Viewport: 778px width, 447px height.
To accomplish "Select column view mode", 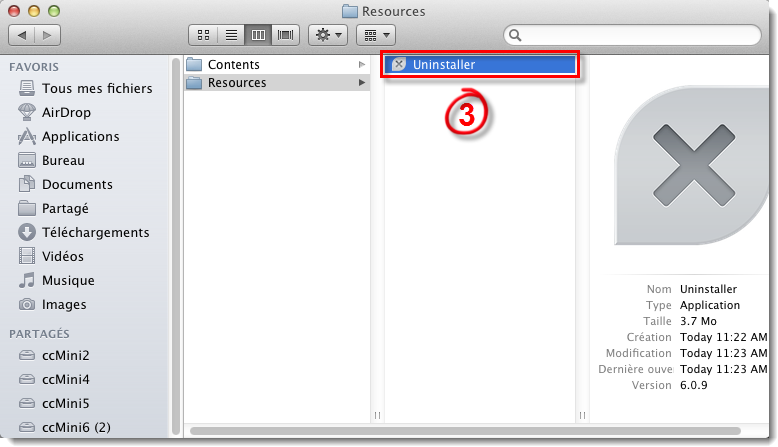I will [258, 35].
